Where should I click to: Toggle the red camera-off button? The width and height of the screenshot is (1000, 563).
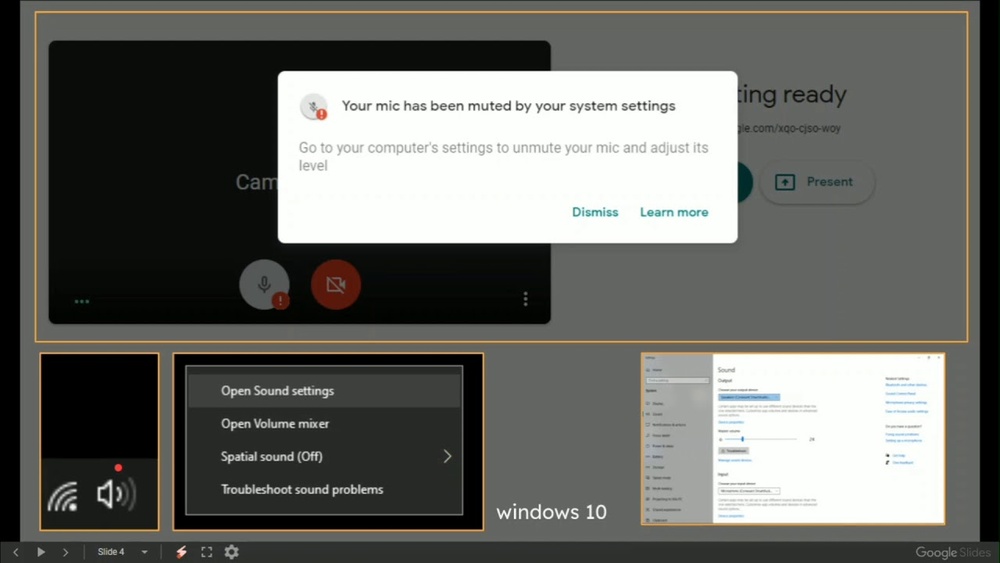click(336, 284)
